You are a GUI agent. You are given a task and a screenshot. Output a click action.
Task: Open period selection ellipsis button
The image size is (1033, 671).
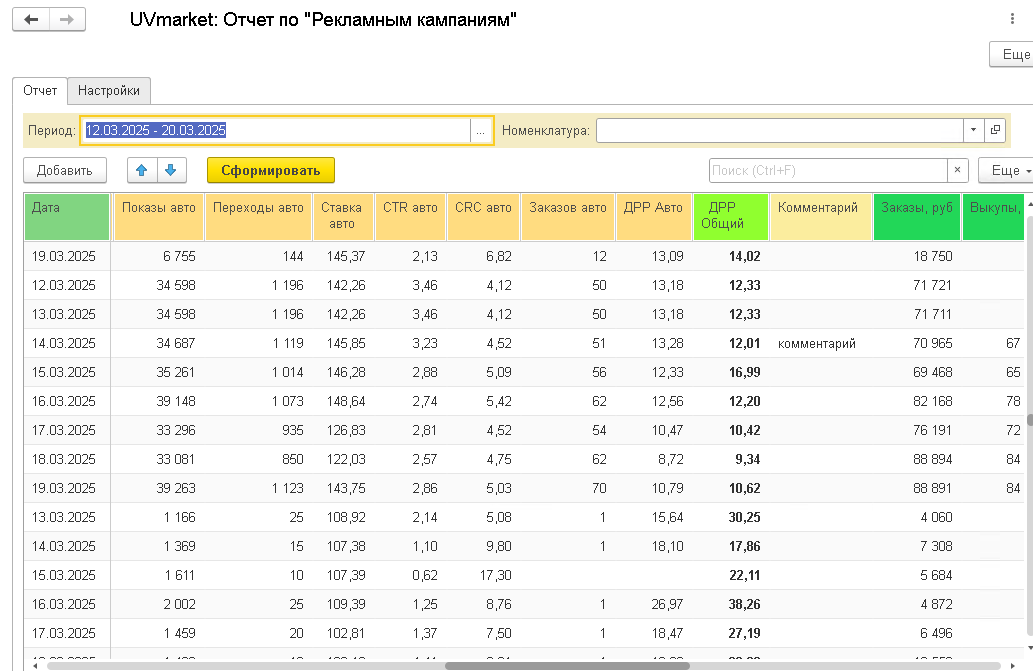pyautogui.click(x=481, y=130)
